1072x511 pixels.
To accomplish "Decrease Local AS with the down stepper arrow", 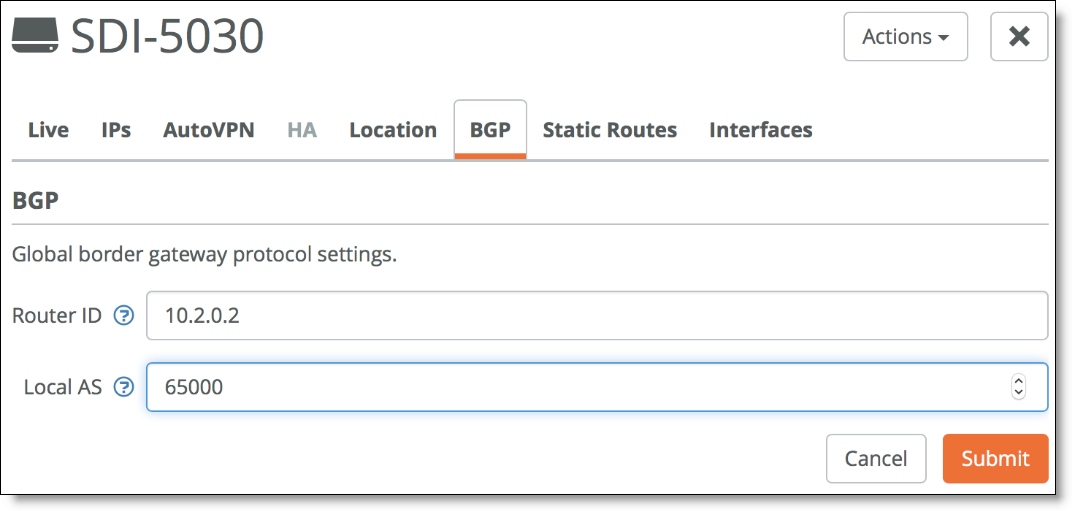I will tap(1018, 393).
